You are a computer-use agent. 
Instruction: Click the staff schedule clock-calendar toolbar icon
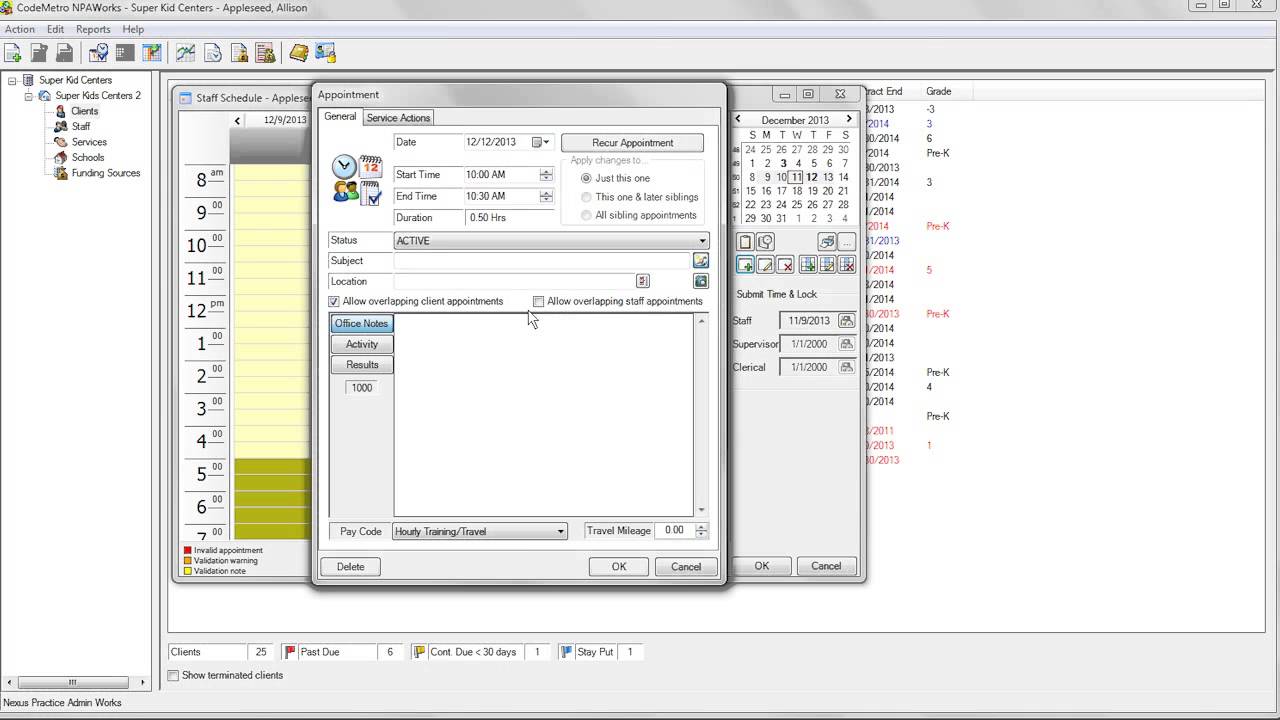pyautogui.click(x=99, y=53)
